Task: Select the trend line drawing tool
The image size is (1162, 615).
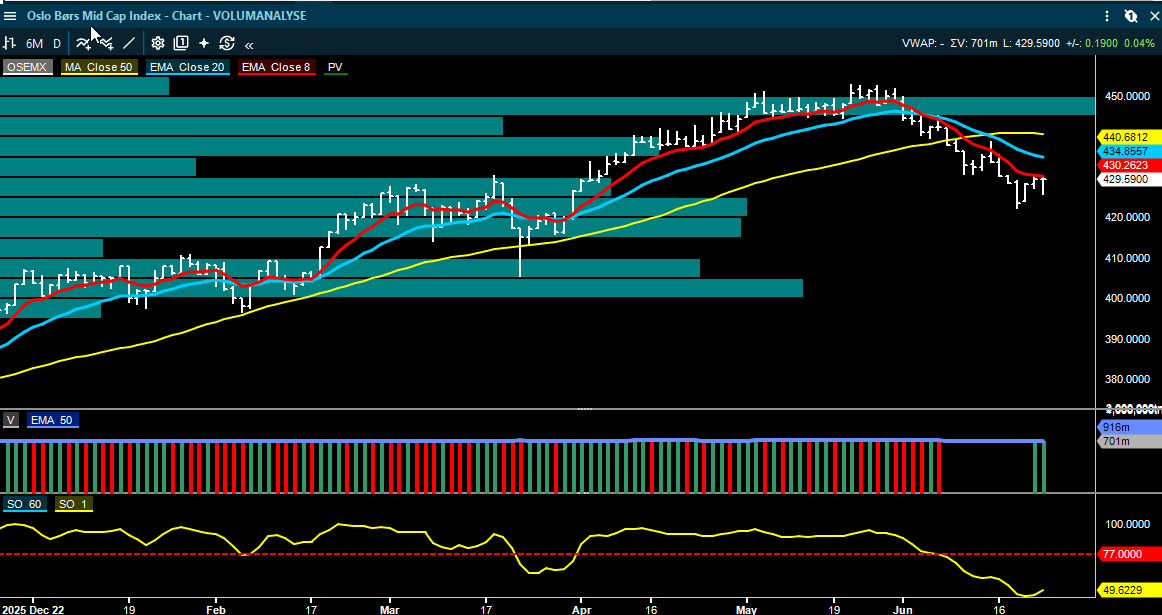Action: [x=129, y=43]
